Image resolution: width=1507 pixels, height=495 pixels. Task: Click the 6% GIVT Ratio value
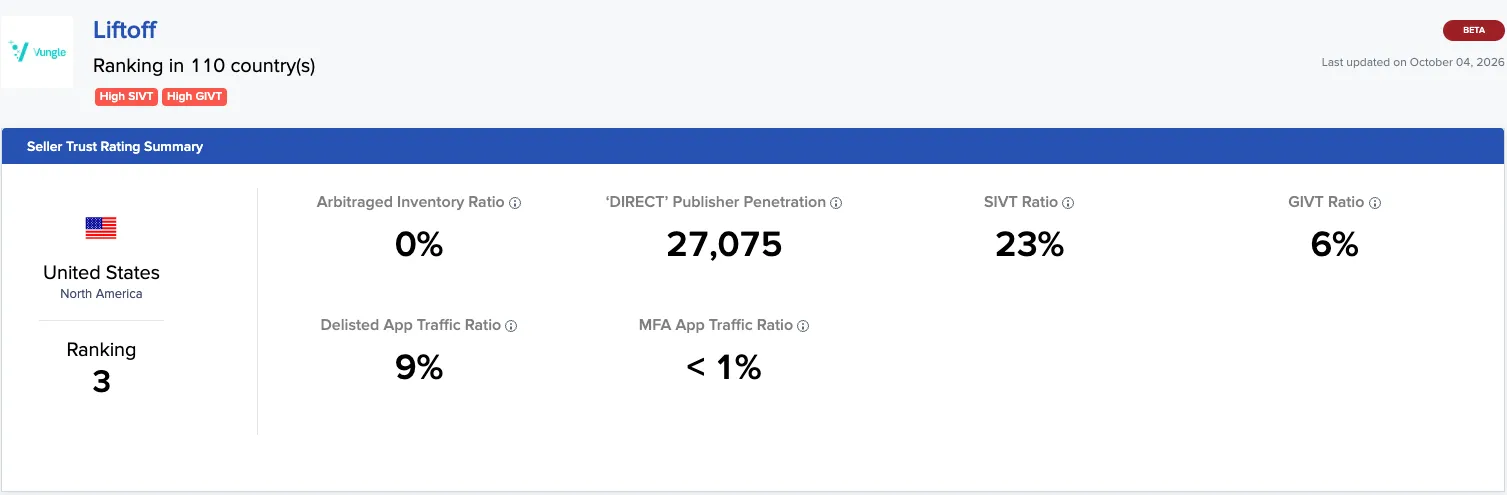click(1334, 244)
